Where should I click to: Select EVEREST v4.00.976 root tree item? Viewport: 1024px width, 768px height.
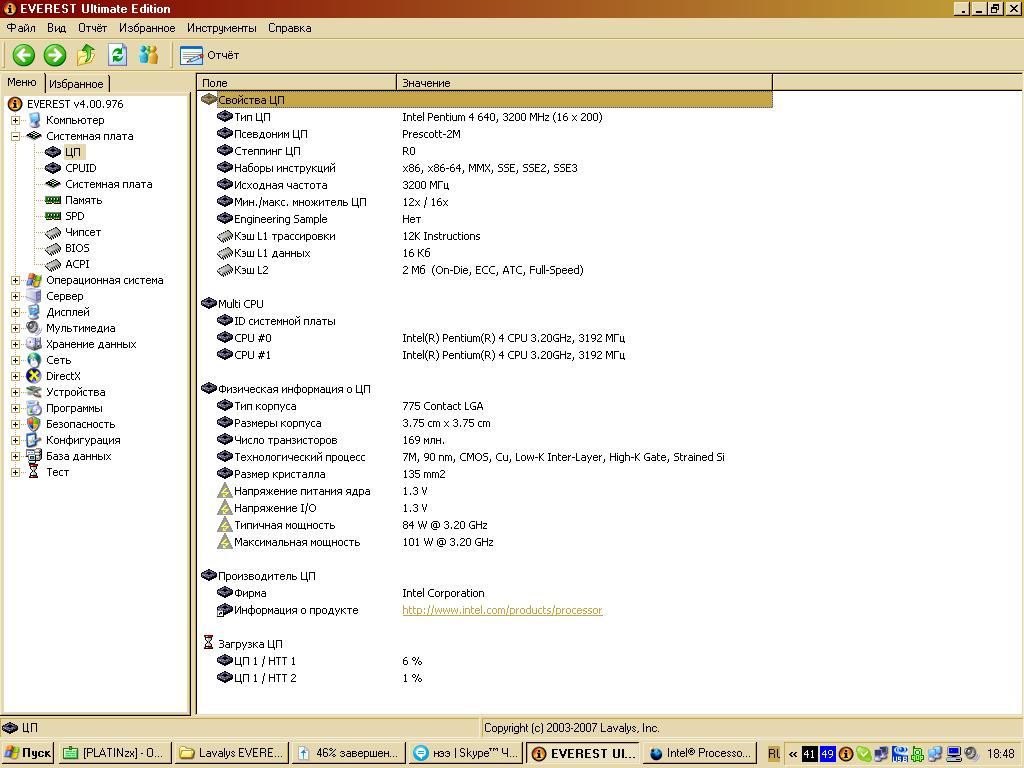pyautogui.click(x=74, y=104)
